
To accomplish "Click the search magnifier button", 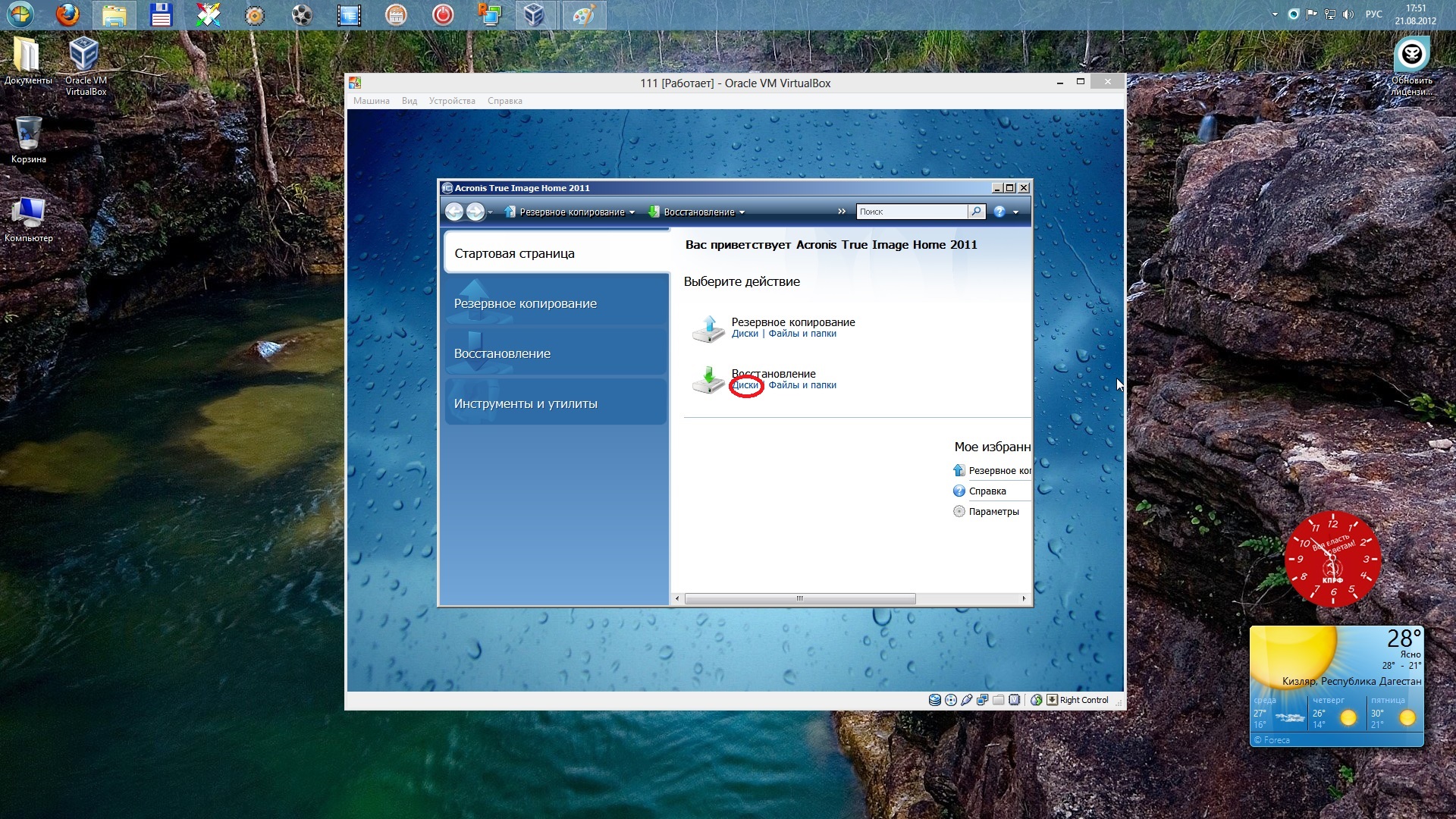I will pyautogui.click(x=977, y=212).
